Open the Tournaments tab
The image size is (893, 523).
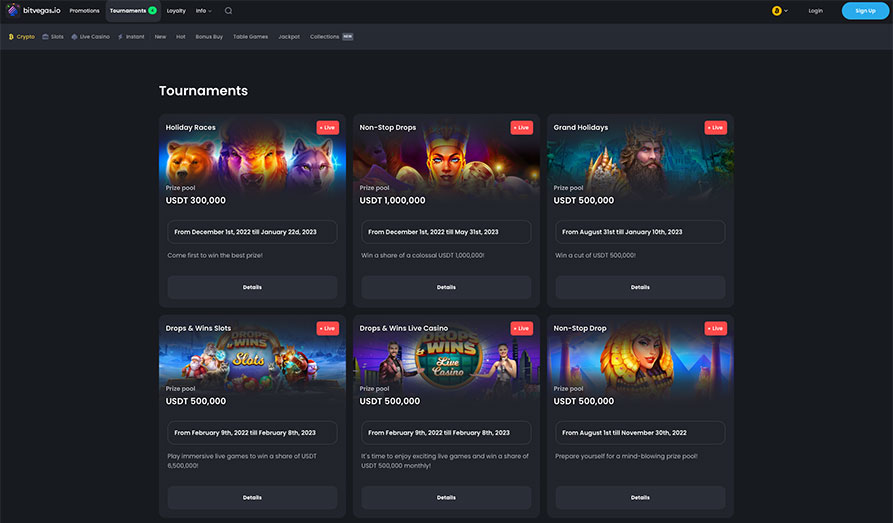tap(132, 11)
